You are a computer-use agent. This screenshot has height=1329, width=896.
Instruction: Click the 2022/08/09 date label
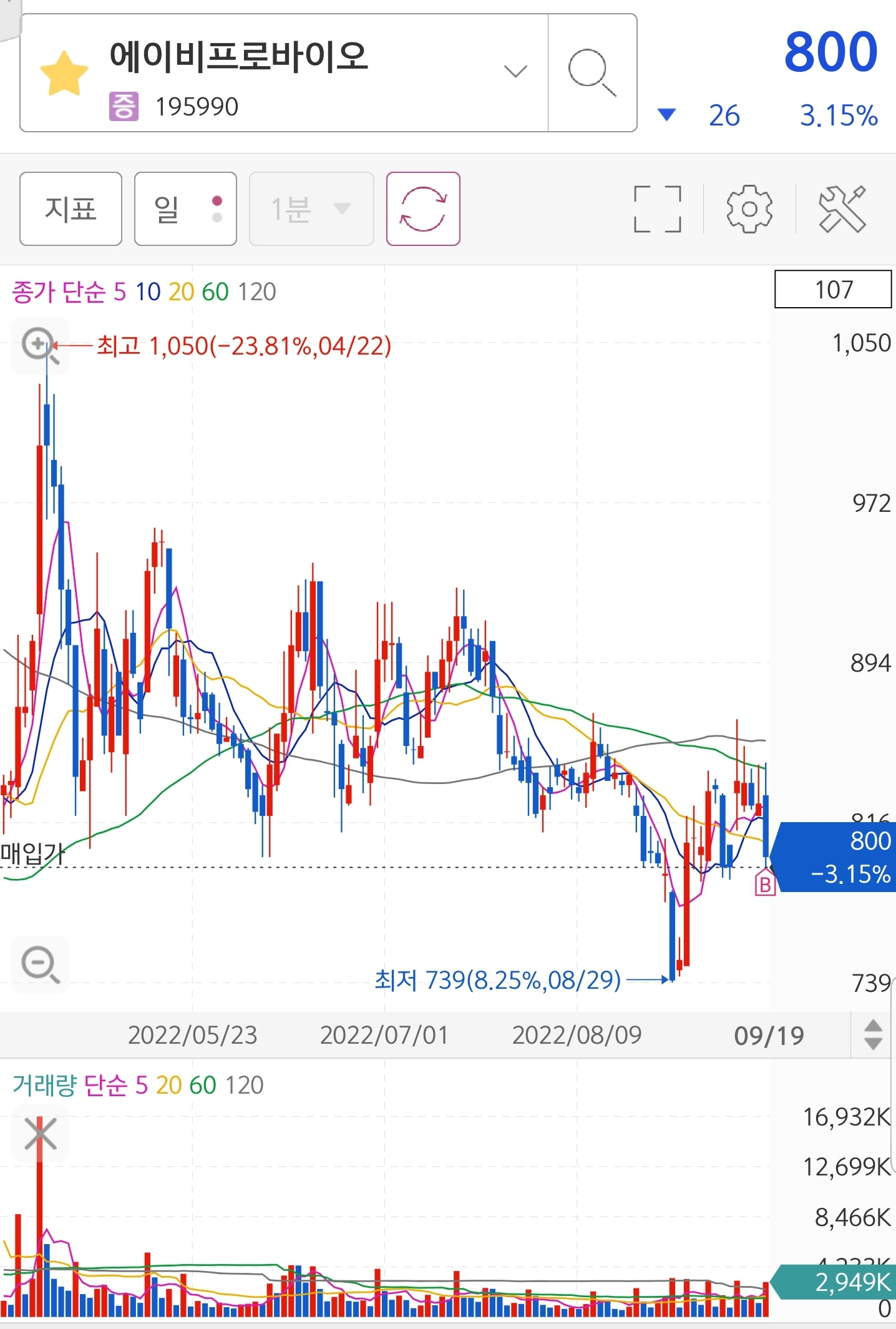(577, 1035)
